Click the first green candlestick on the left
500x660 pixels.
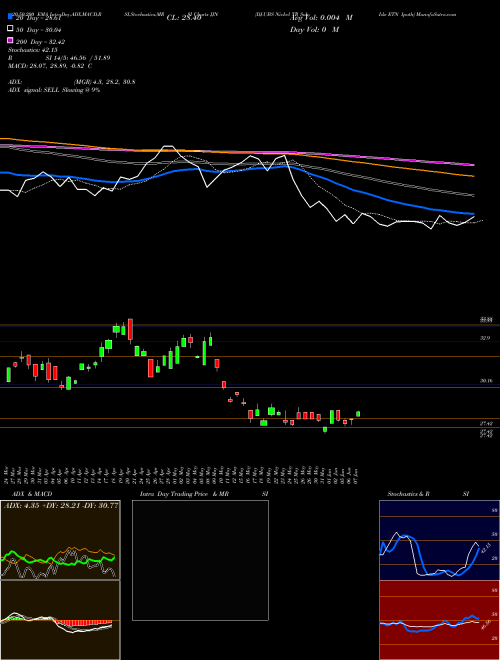pos(8,375)
